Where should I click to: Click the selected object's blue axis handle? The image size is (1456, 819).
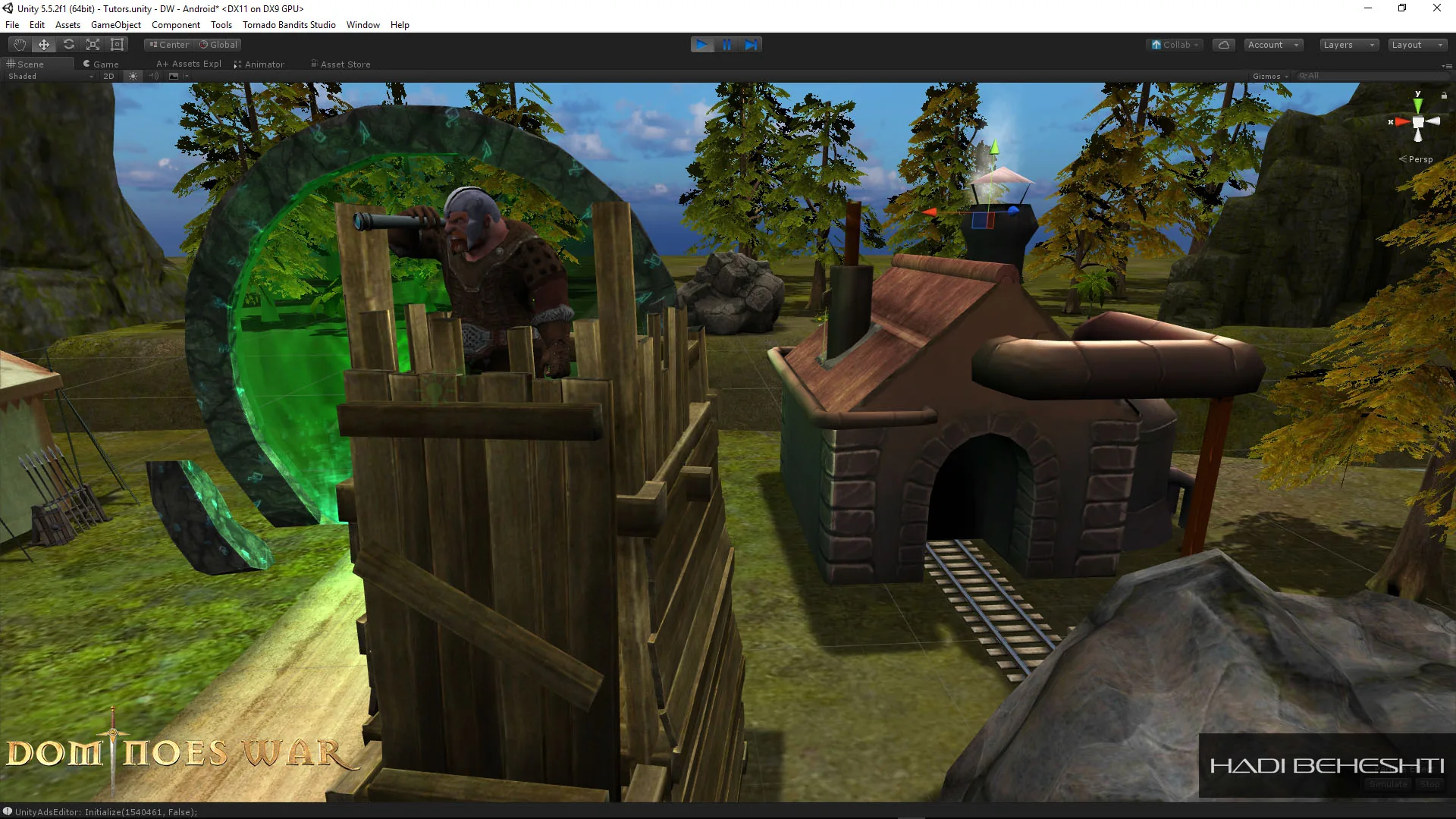1014,210
